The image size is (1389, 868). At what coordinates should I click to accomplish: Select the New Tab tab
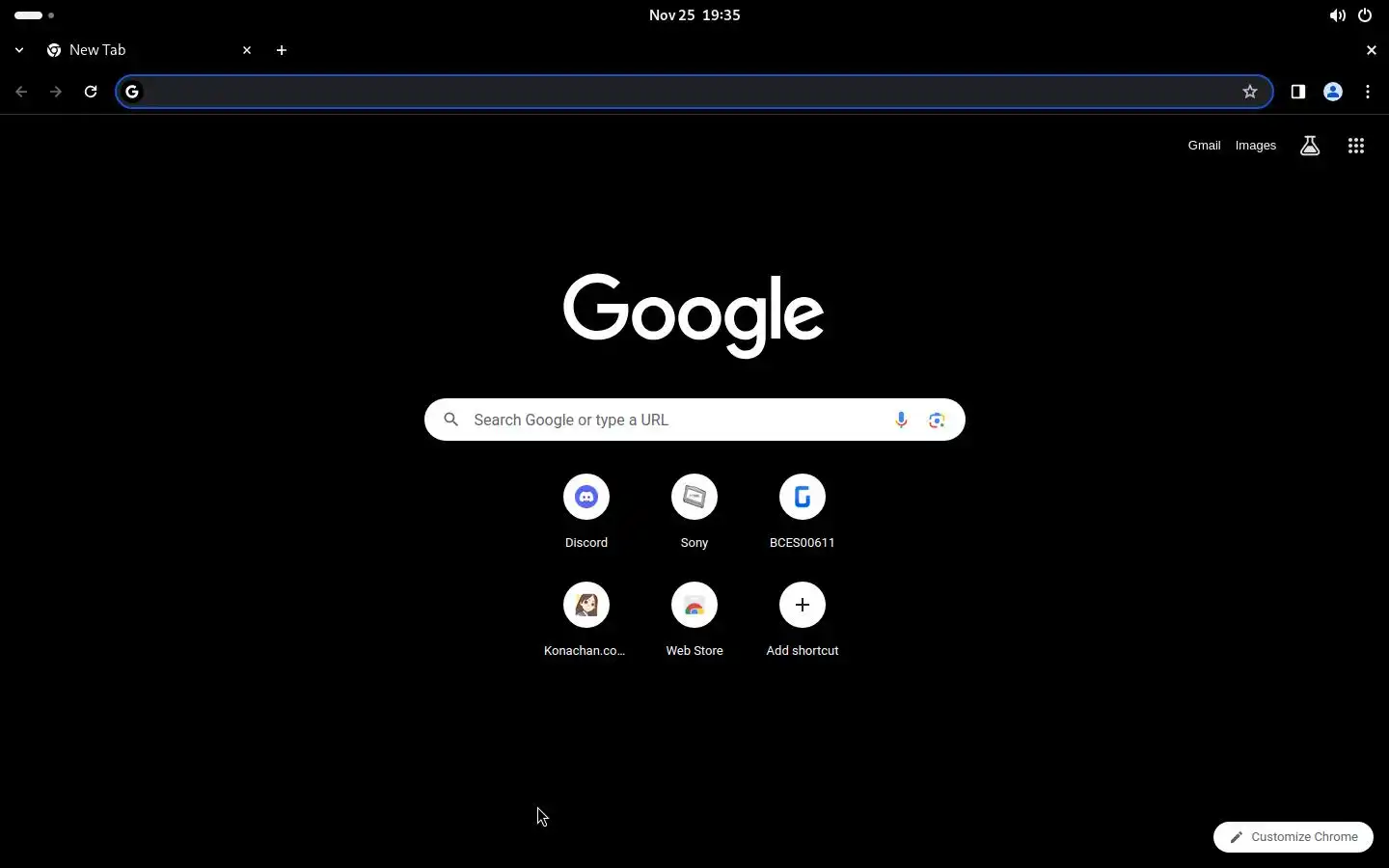click(150, 50)
